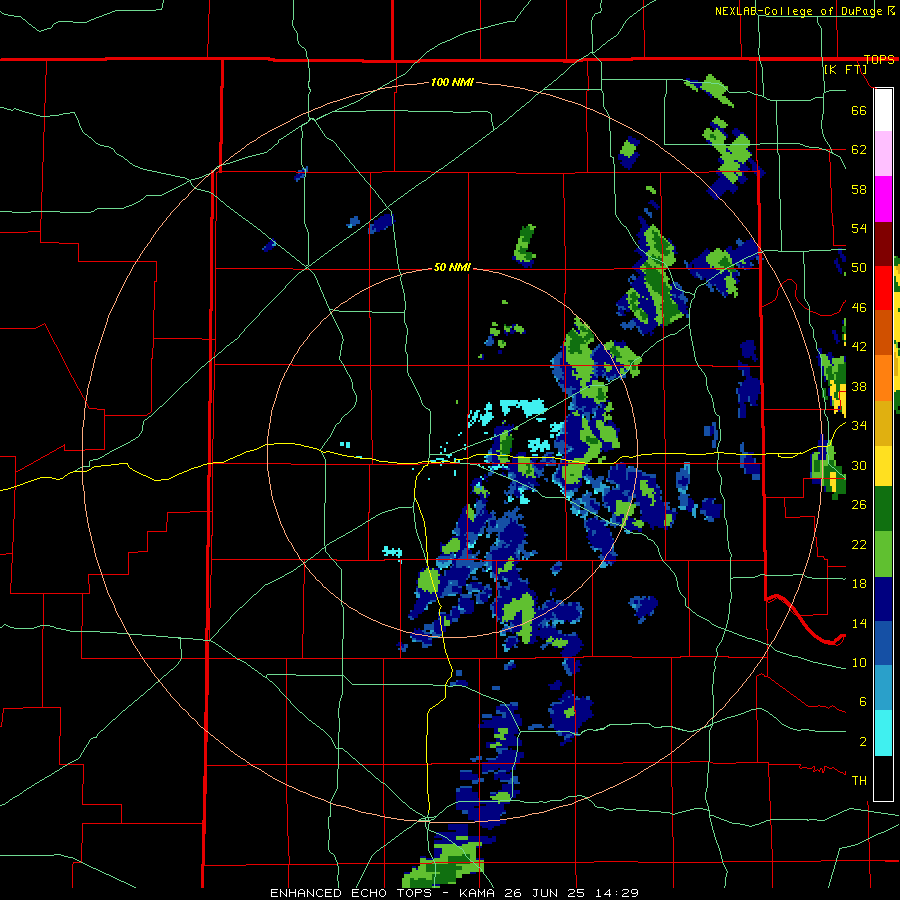
Task: Select the light green legend swatch
Action: (x=883, y=554)
